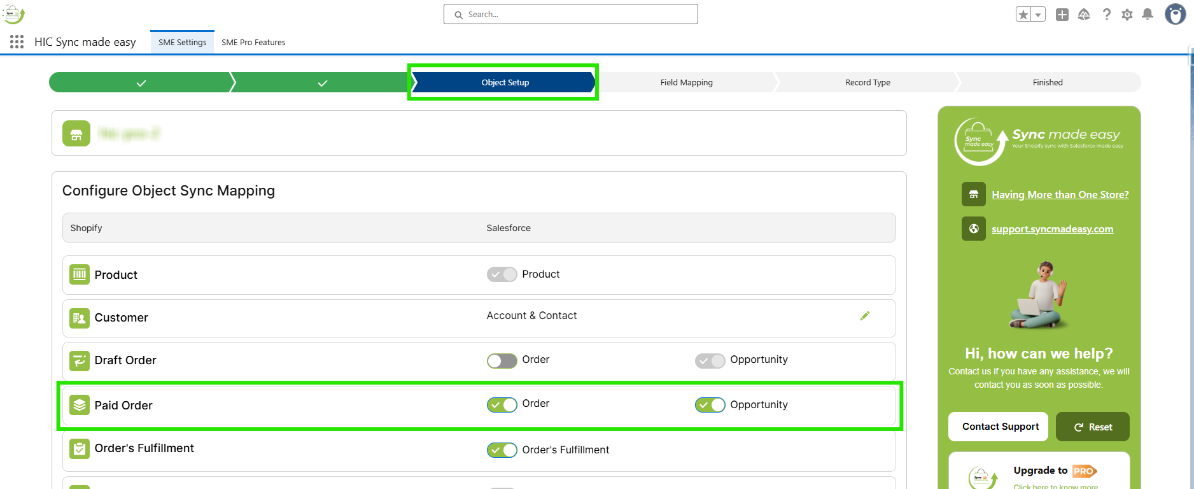
Task: Click the Customer row icon
Action: pos(79,318)
